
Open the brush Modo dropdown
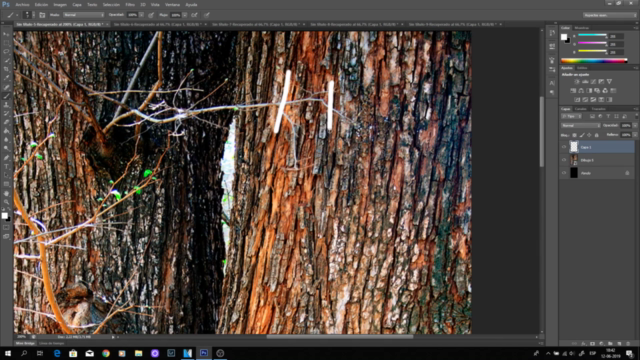tap(84, 15)
